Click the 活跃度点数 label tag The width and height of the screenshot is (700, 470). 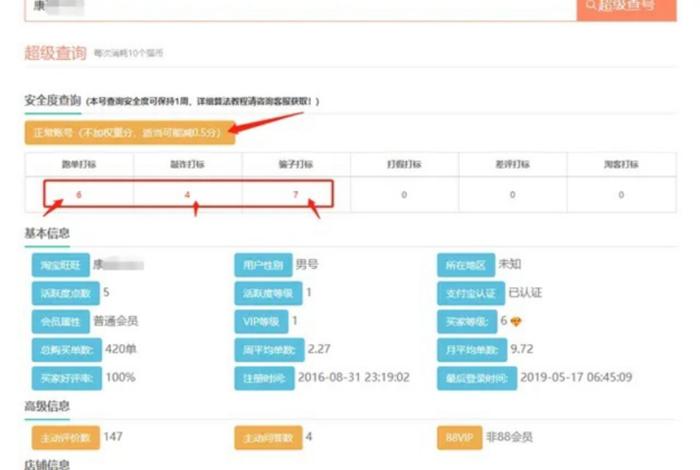66,293
